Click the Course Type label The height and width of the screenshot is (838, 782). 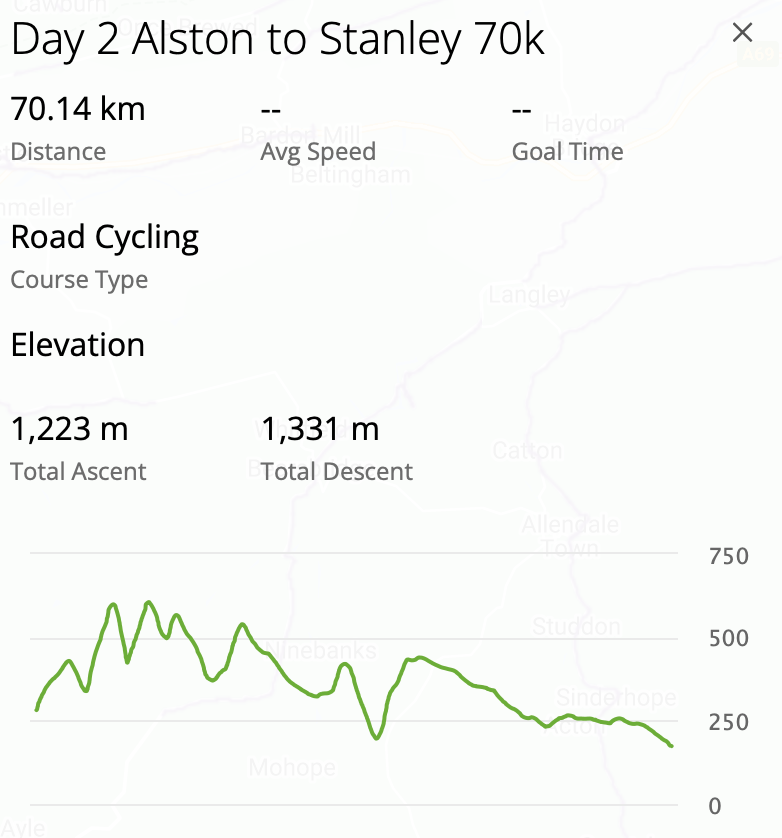click(x=79, y=280)
